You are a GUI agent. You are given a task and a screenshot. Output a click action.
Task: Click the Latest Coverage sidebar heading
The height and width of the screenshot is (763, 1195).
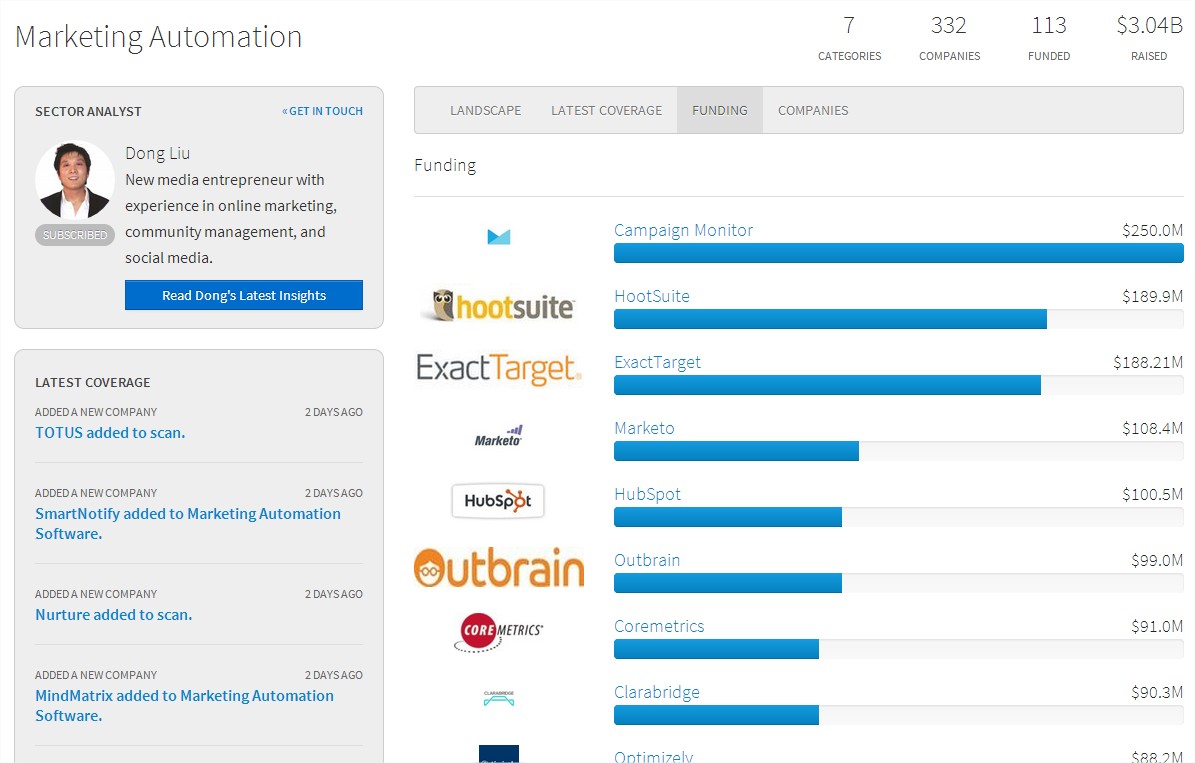(92, 383)
